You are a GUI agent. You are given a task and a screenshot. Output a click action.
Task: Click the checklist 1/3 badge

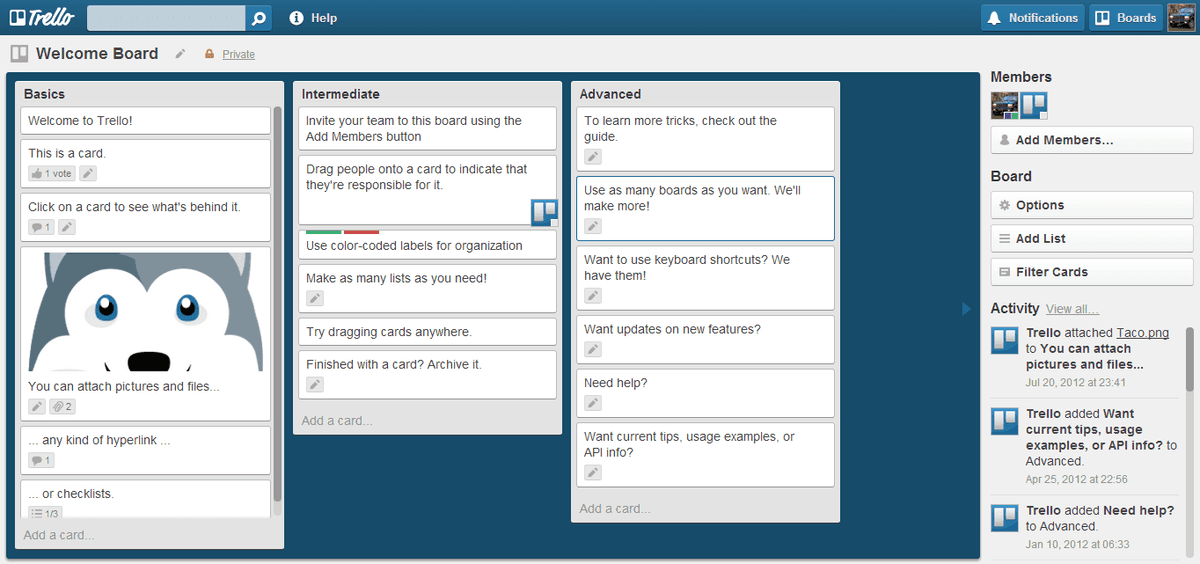(x=45, y=513)
